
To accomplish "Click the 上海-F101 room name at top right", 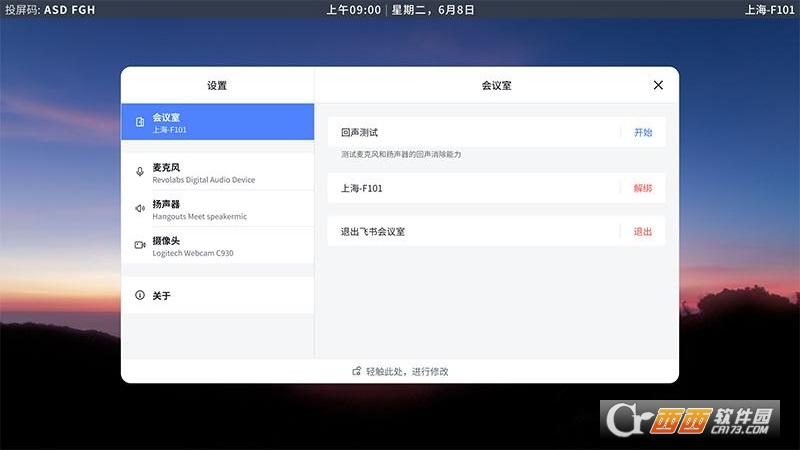I will [x=769, y=10].
